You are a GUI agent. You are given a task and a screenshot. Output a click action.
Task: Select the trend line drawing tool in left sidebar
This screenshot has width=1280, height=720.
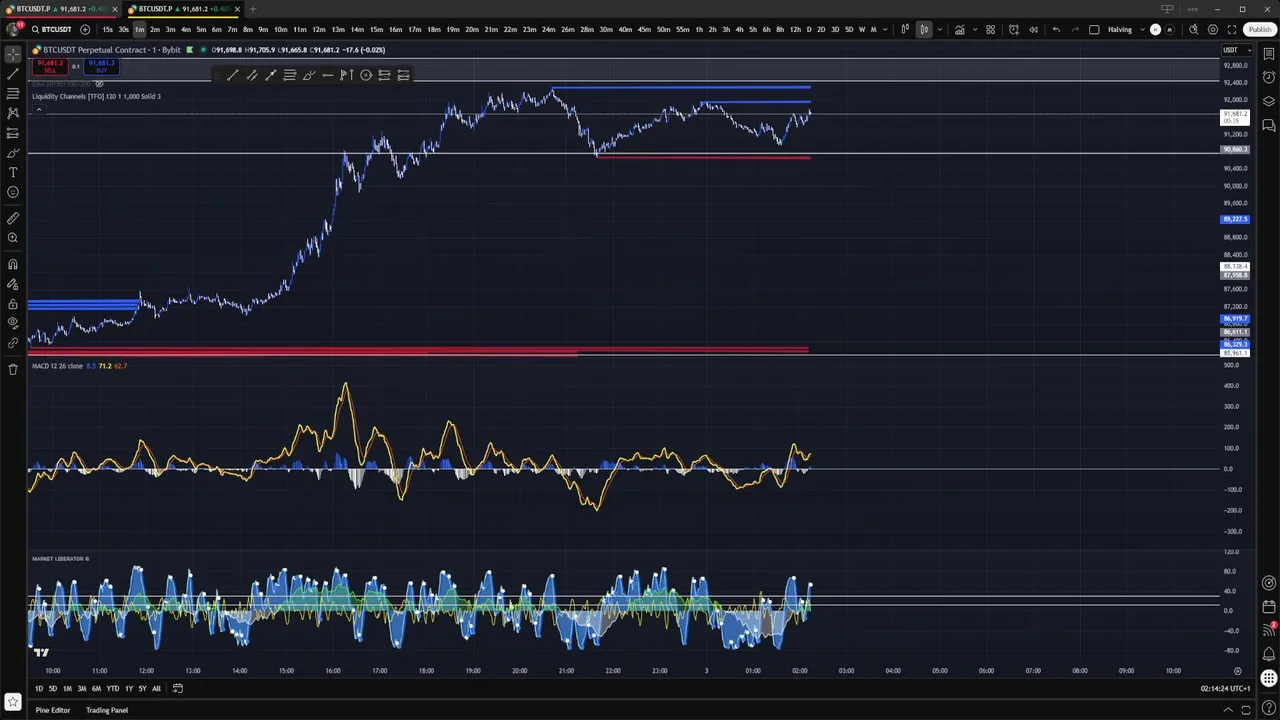point(13,74)
